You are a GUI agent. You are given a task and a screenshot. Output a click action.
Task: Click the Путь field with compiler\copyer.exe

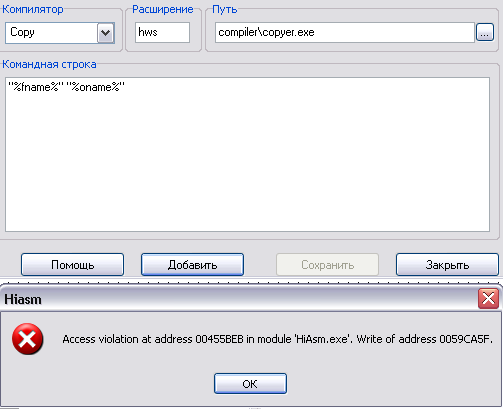click(x=345, y=32)
